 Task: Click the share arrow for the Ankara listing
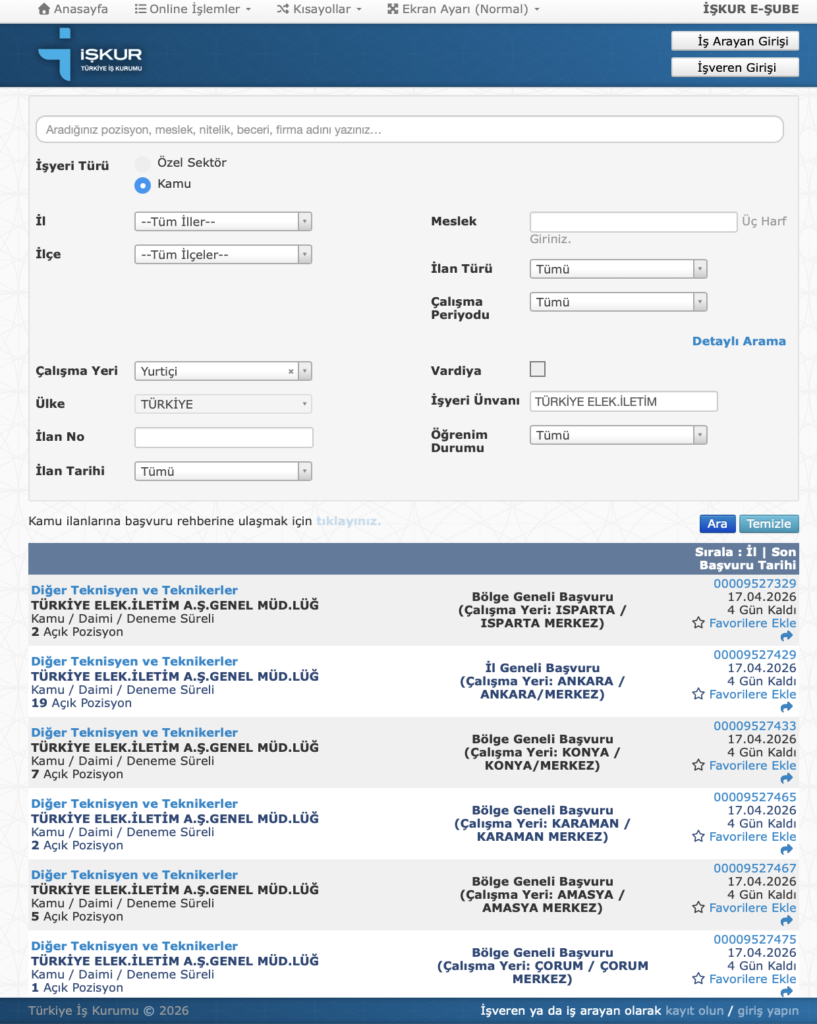pos(787,709)
